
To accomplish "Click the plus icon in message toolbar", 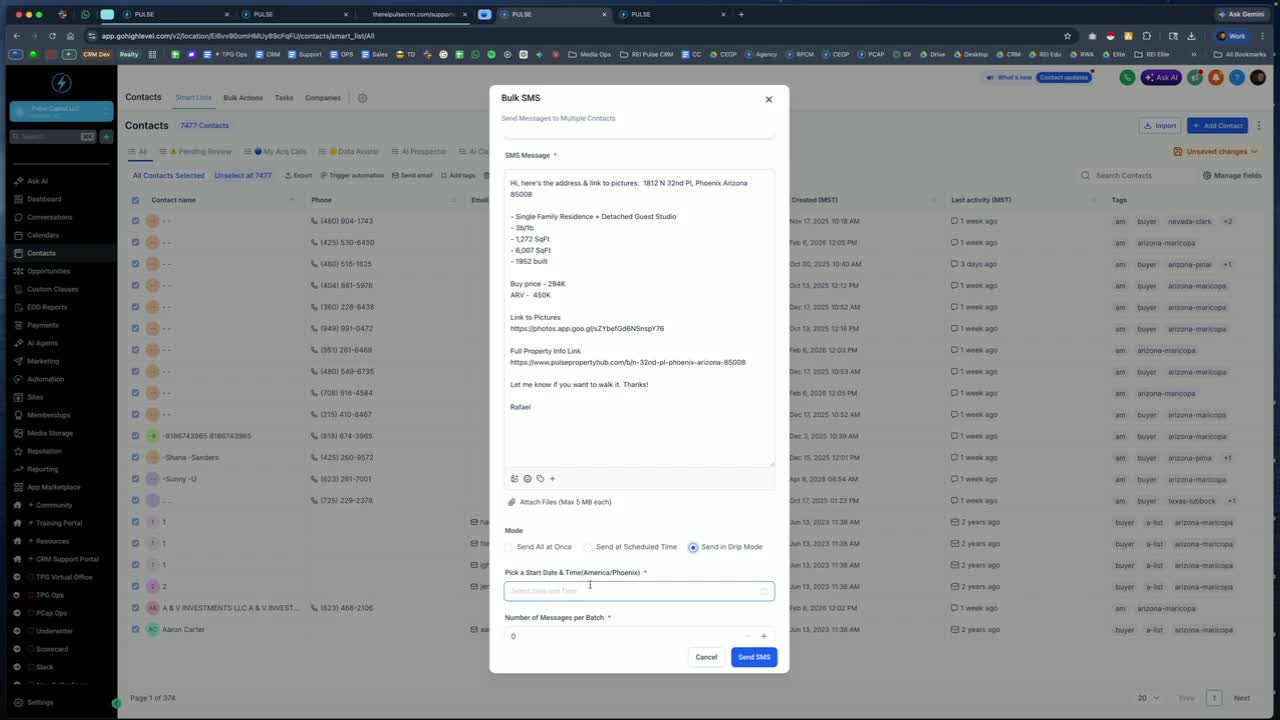I will point(552,479).
